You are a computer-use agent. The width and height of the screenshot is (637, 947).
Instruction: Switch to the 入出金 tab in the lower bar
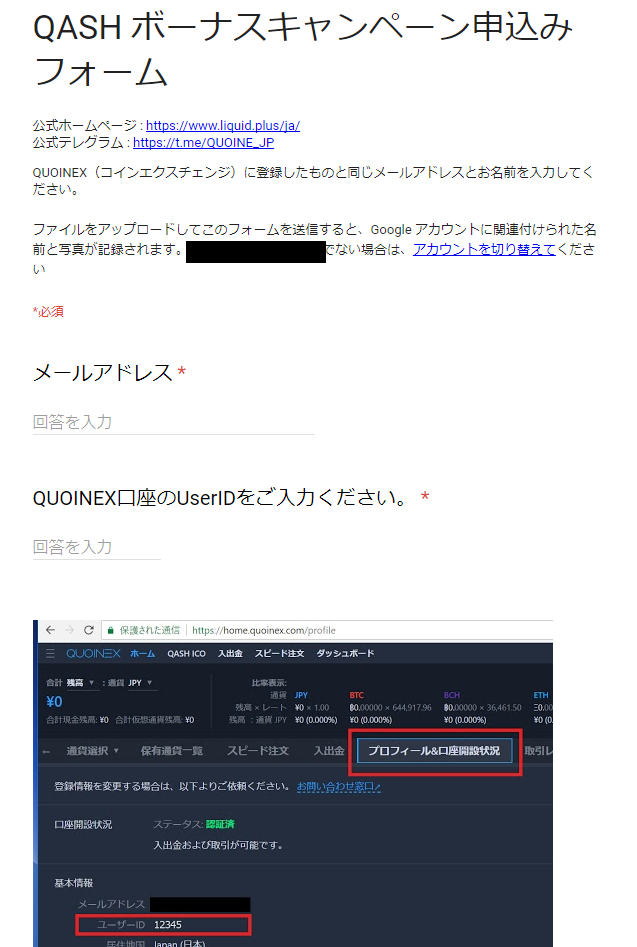click(328, 751)
